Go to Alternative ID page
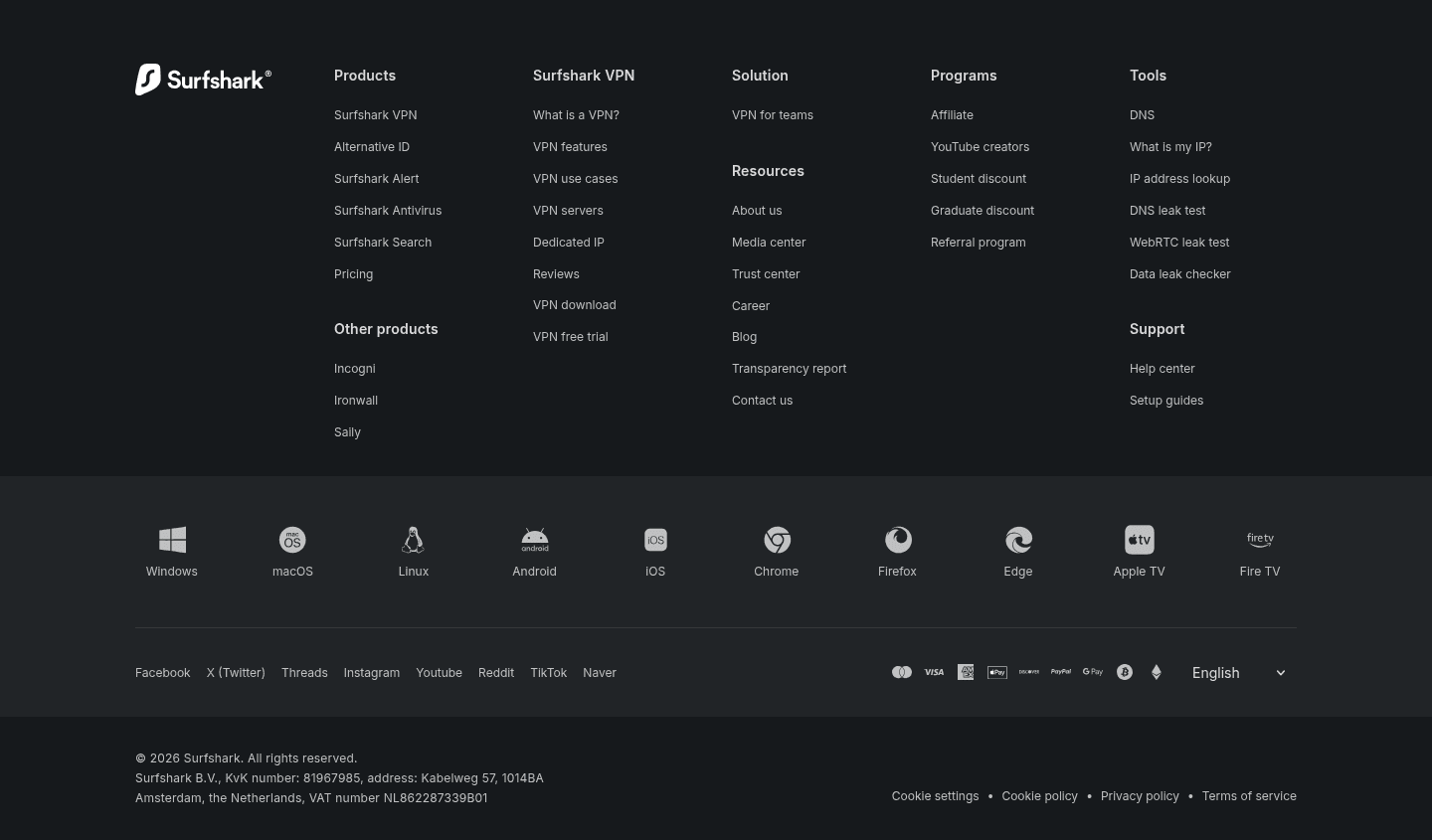Image resolution: width=1432 pixels, height=840 pixels. tap(372, 147)
